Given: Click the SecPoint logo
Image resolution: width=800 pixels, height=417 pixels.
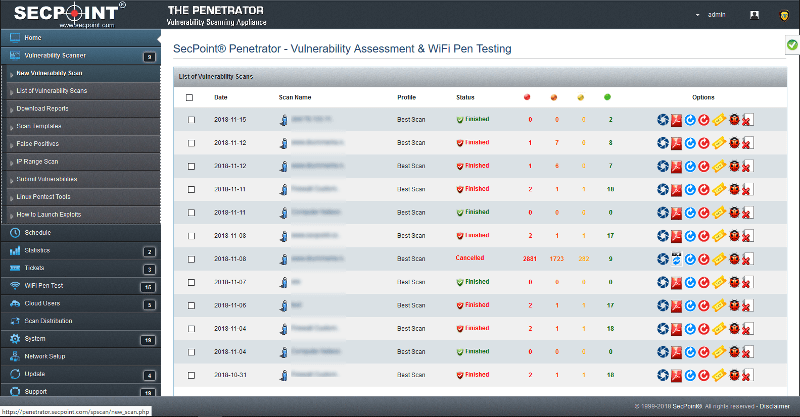Looking at the screenshot, I should click(68, 15).
